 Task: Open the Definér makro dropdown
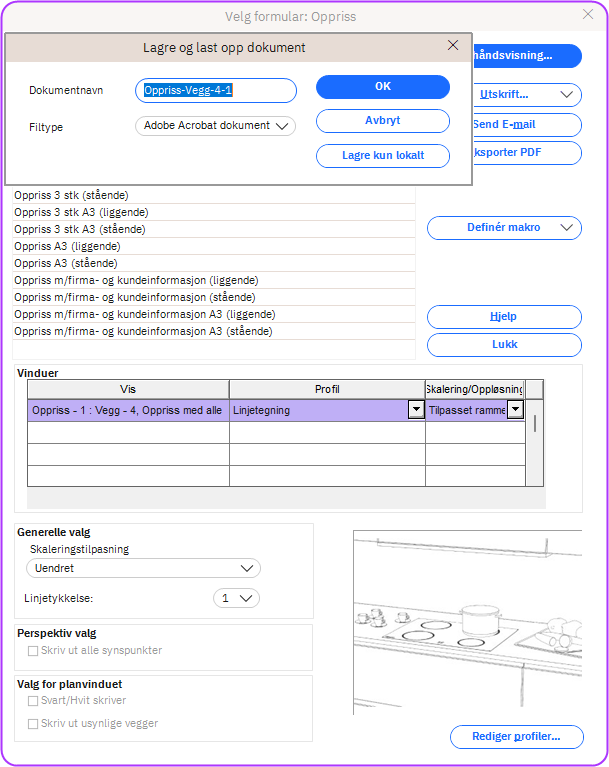(x=567, y=228)
